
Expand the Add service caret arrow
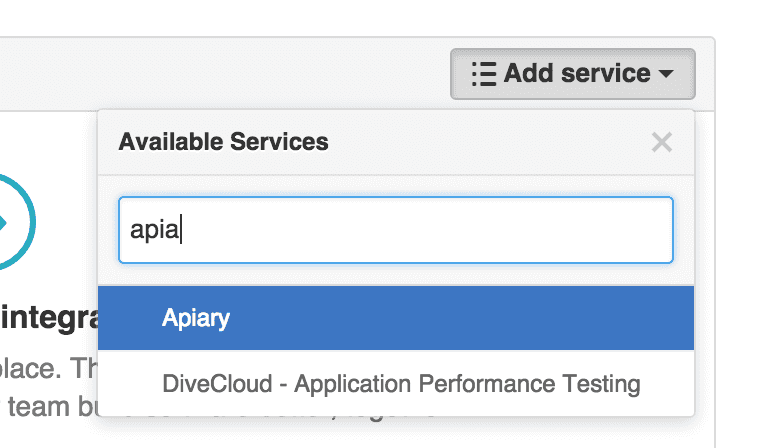pyautogui.click(x=666, y=75)
